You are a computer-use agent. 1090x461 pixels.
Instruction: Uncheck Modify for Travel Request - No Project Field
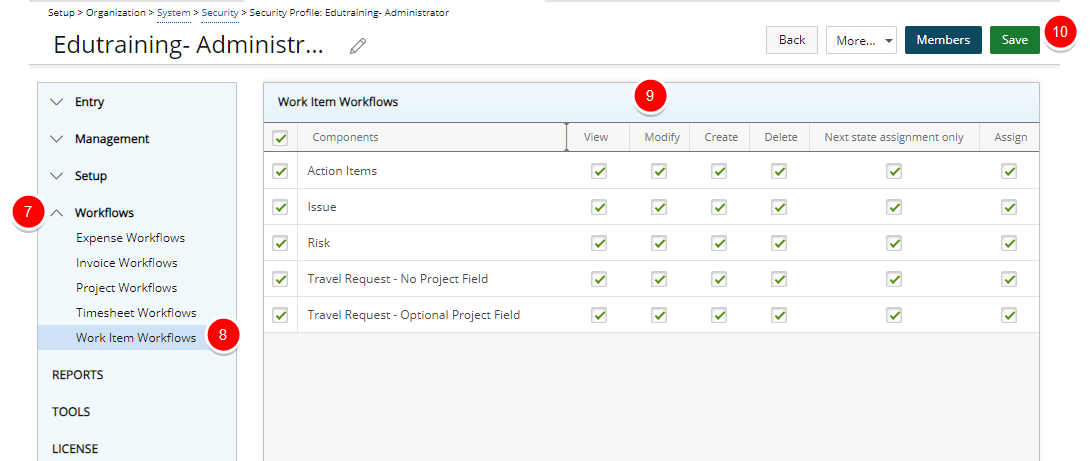(659, 280)
